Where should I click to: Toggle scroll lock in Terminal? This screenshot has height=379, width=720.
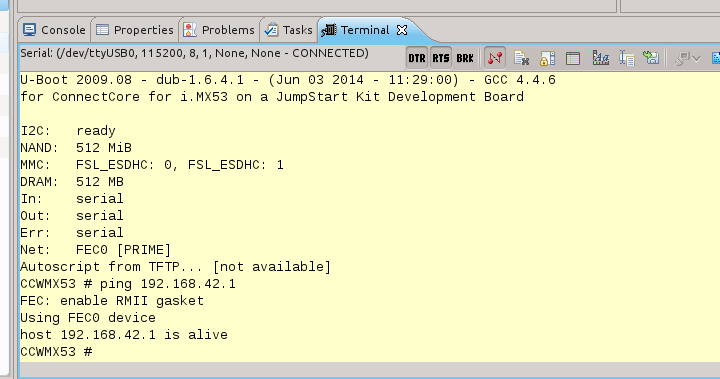coord(547,58)
